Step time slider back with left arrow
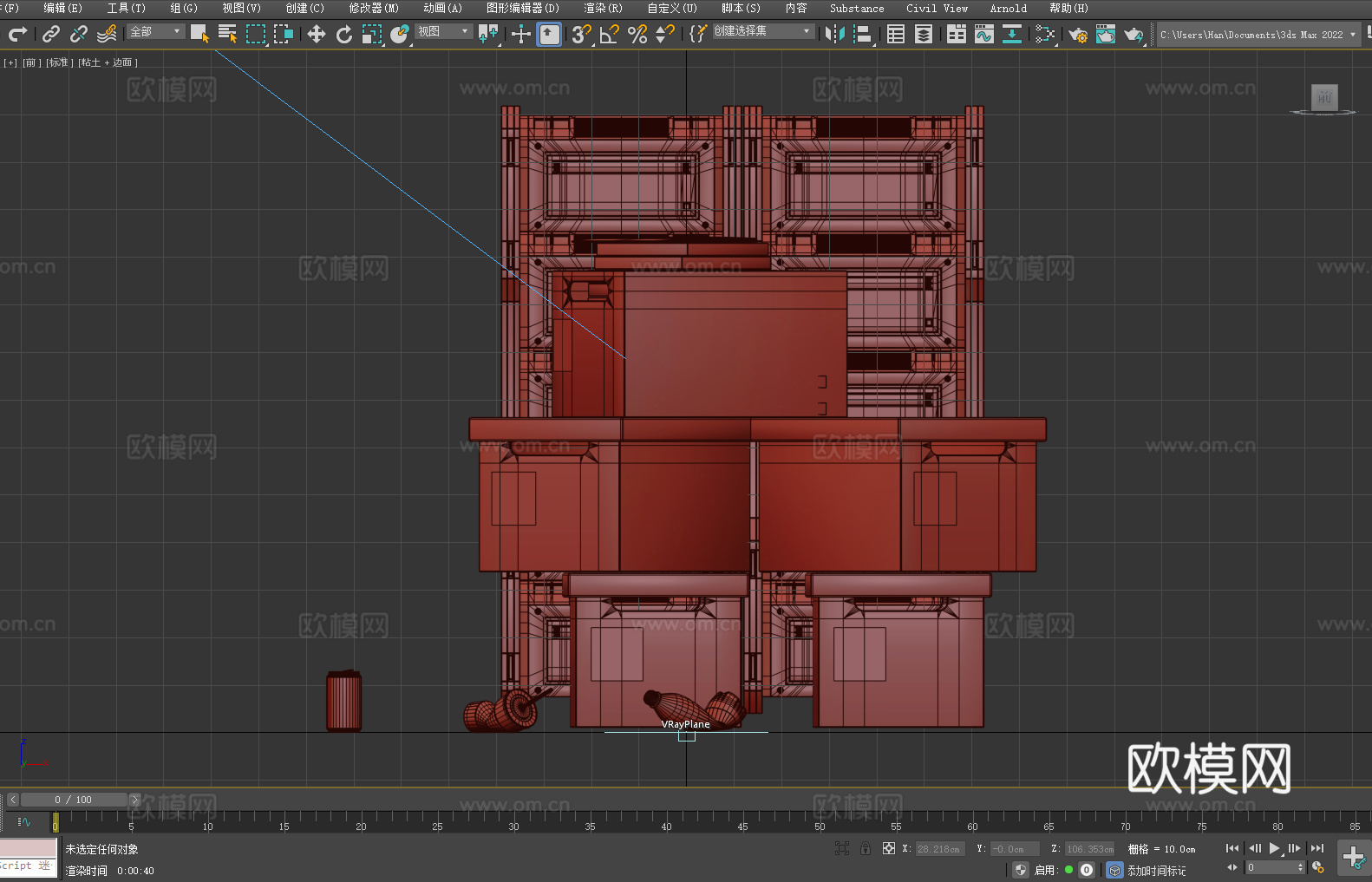Image resolution: width=1372 pixels, height=882 pixels. 12,800
